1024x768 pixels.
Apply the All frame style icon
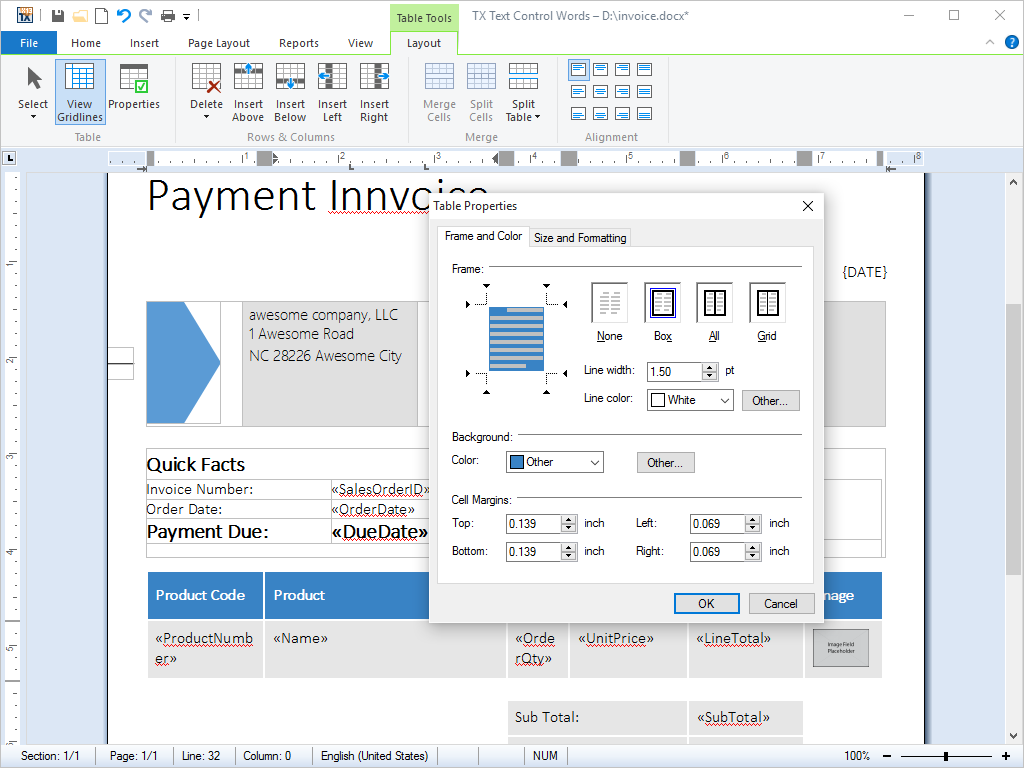click(x=714, y=303)
